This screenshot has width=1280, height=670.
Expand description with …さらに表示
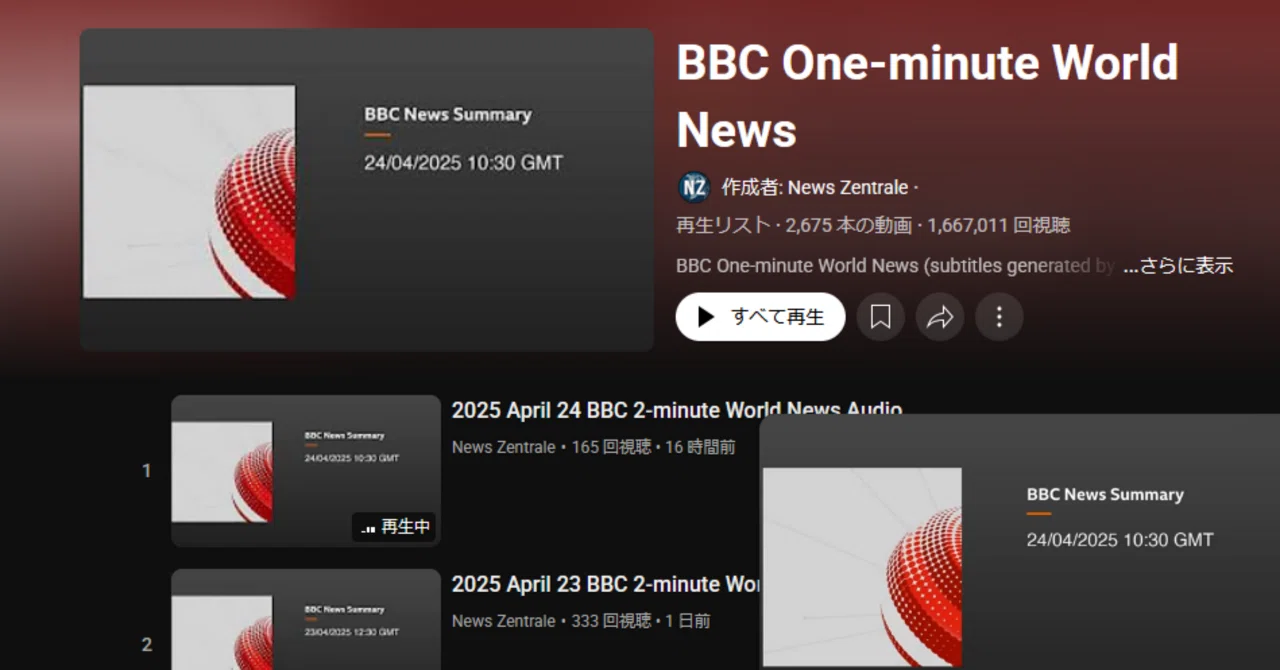coord(1178,266)
